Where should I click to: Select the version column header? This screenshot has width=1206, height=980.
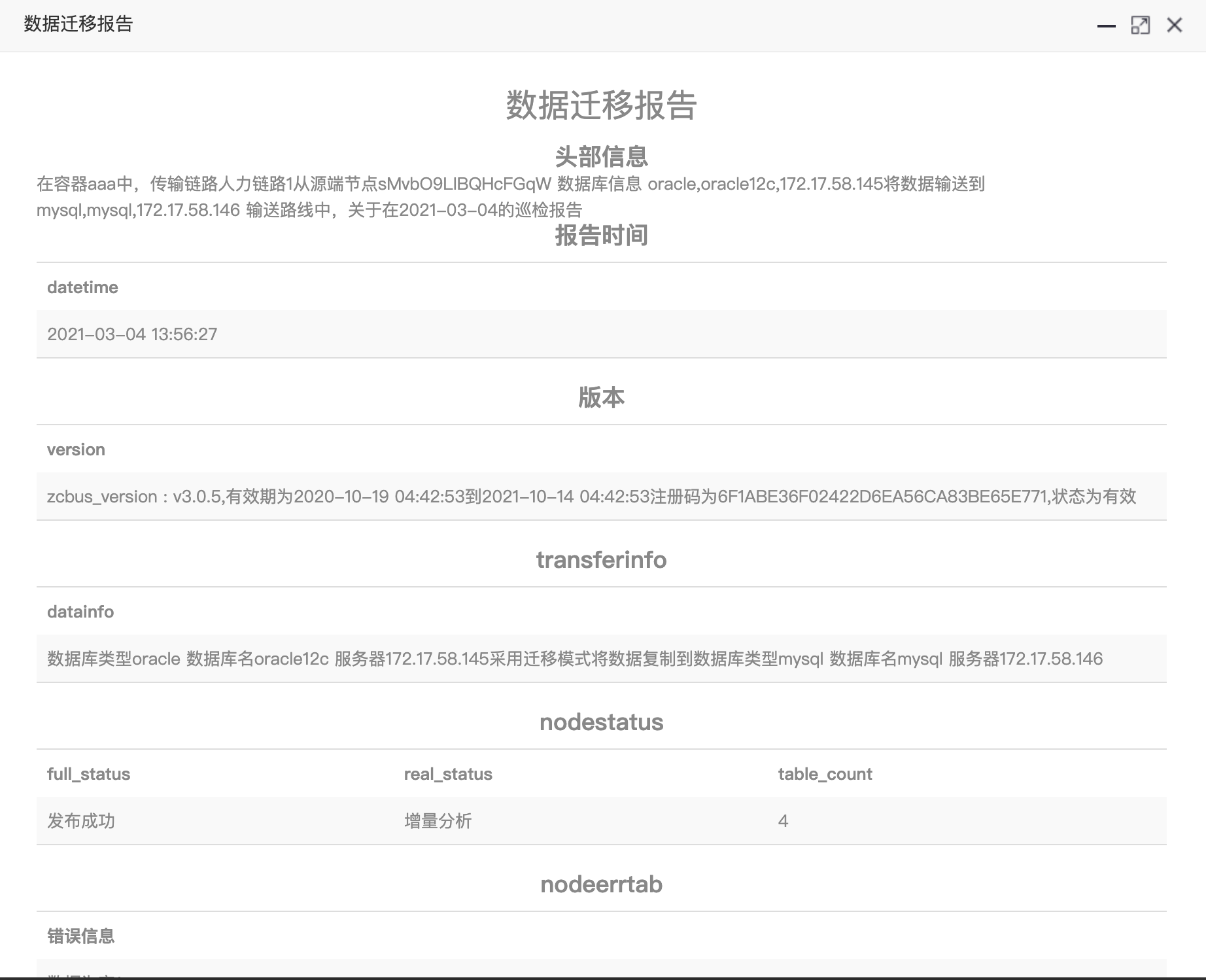(76, 449)
